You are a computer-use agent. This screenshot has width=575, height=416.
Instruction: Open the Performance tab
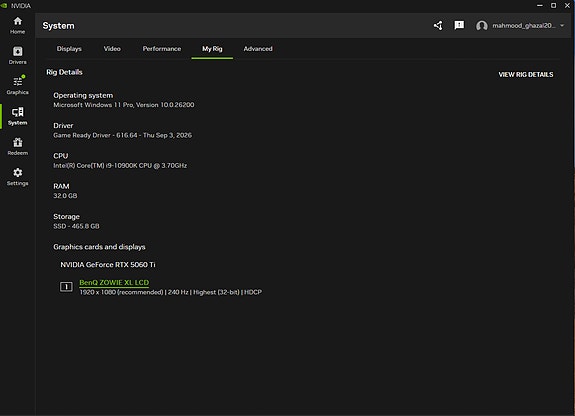point(162,49)
